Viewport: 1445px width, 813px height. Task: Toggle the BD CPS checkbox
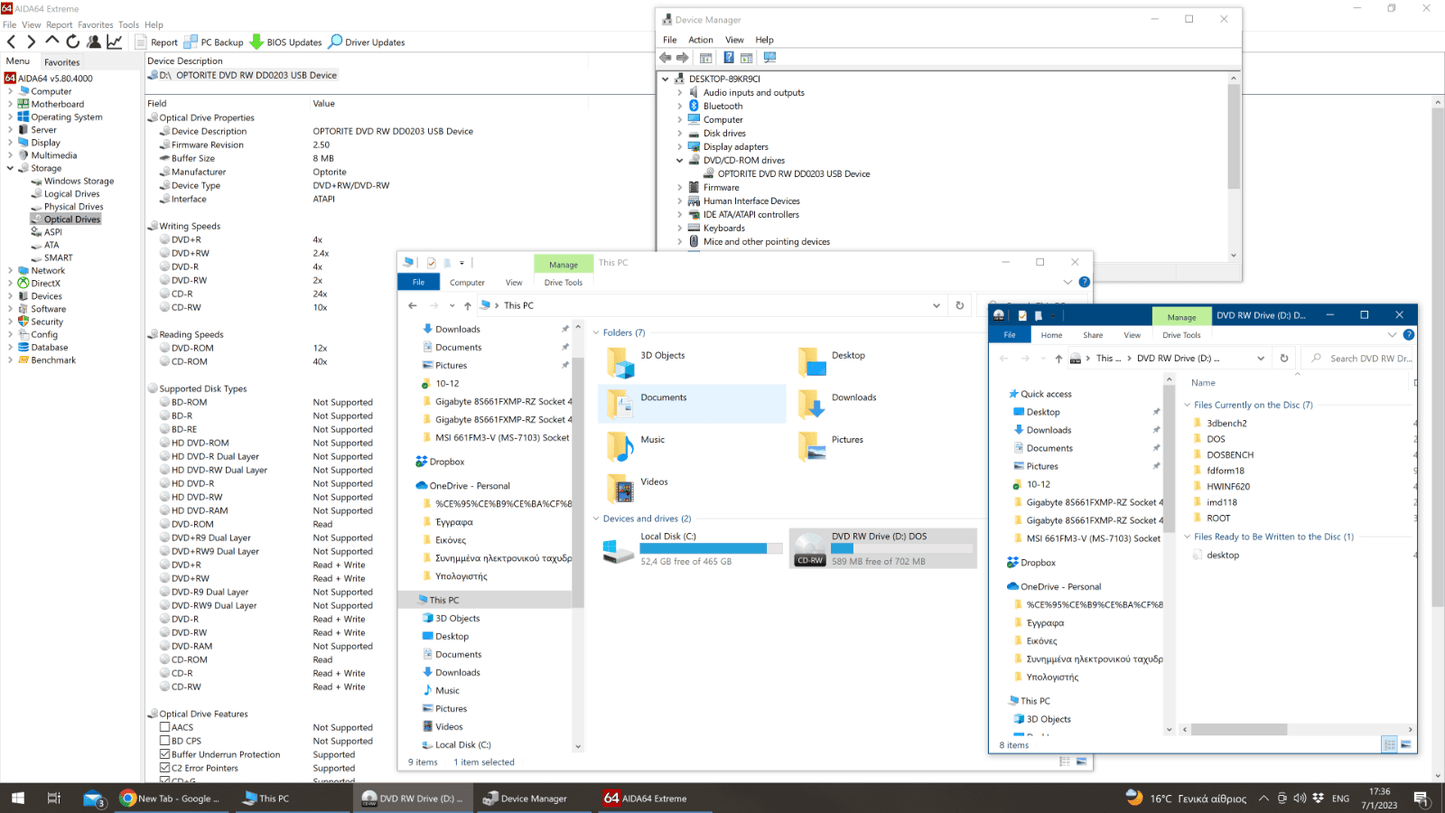(x=165, y=741)
